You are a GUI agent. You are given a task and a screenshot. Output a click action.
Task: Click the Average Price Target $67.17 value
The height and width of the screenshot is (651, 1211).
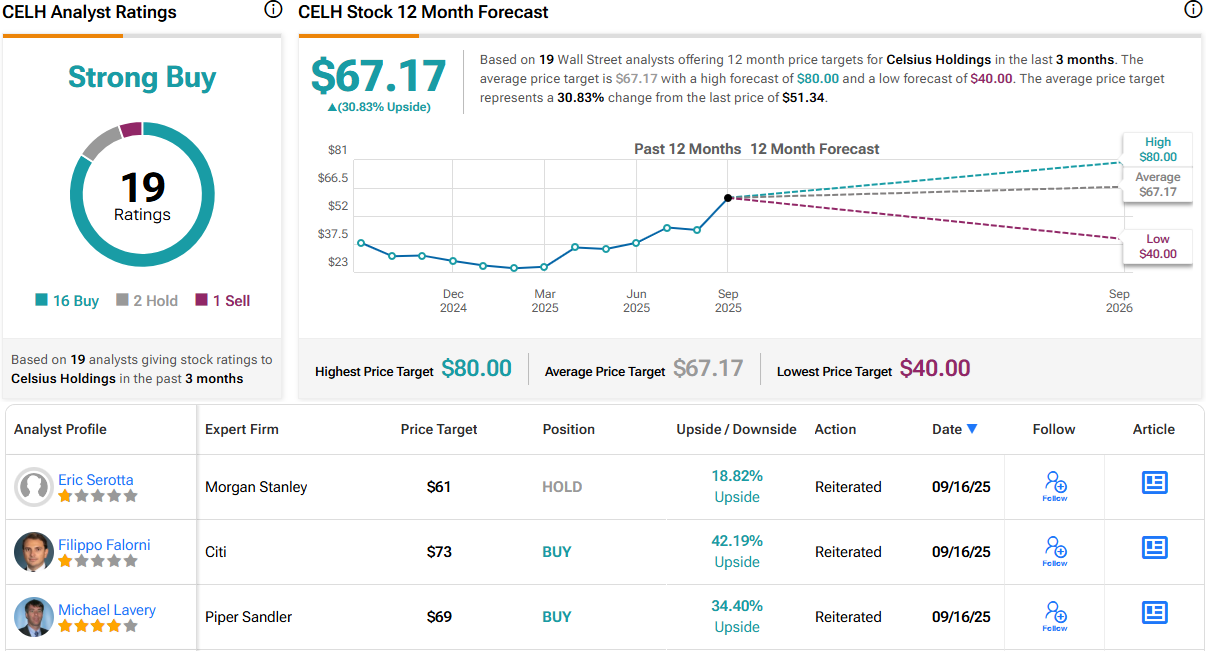pos(708,368)
